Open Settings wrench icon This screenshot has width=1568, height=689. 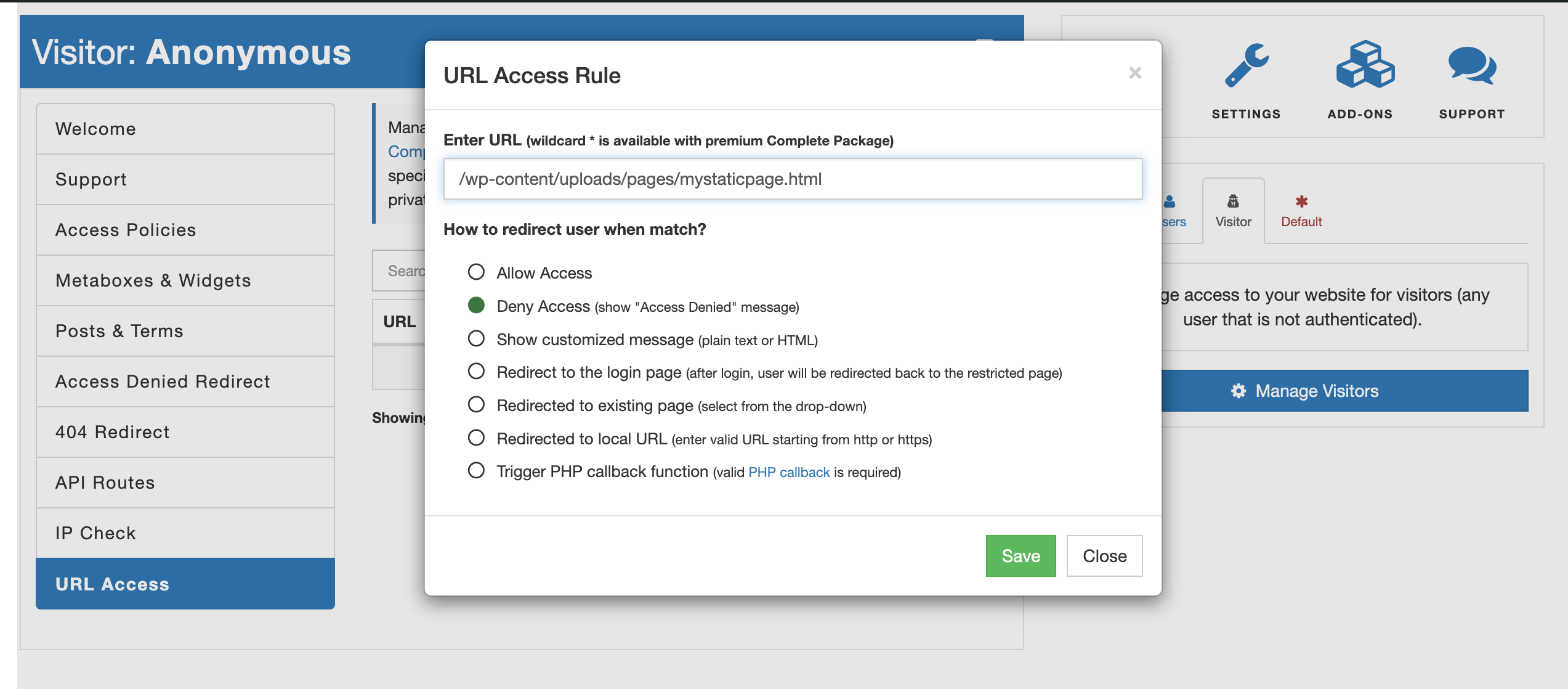pyautogui.click(x=1246, y=67)
